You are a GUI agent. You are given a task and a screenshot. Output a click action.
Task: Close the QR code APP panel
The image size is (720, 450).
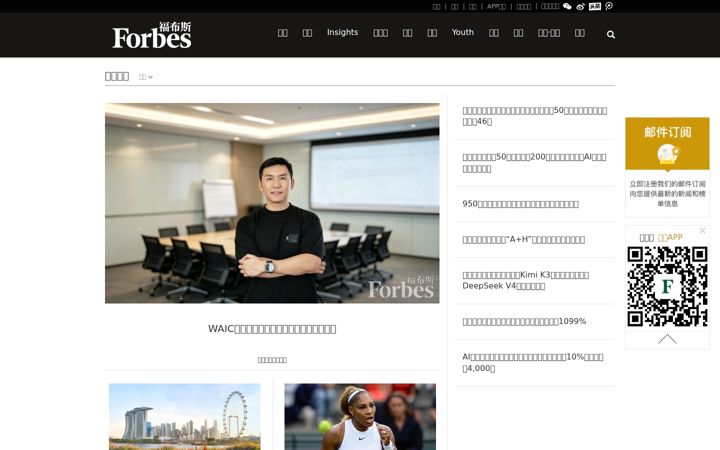click(702, 231)
